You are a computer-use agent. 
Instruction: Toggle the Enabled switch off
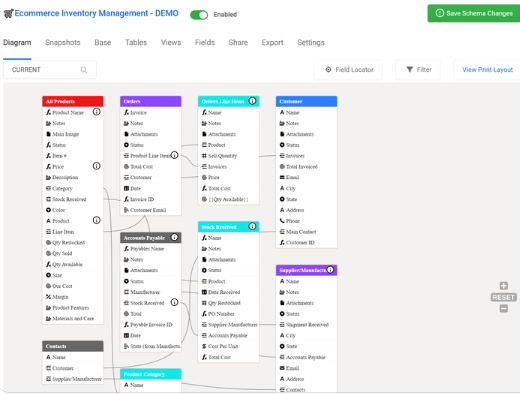199,15
